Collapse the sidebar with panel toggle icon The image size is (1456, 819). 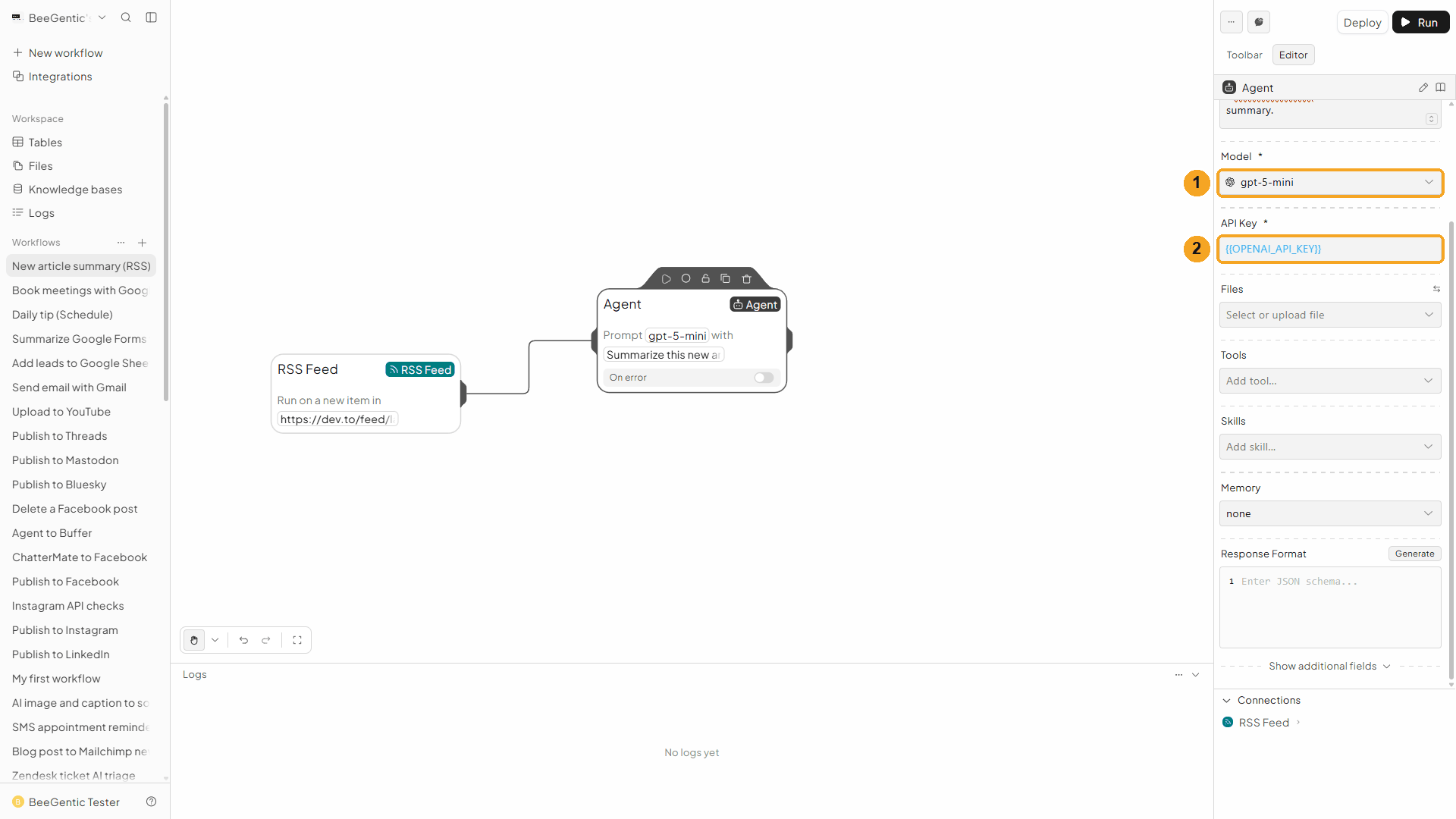tap(152, 17)
